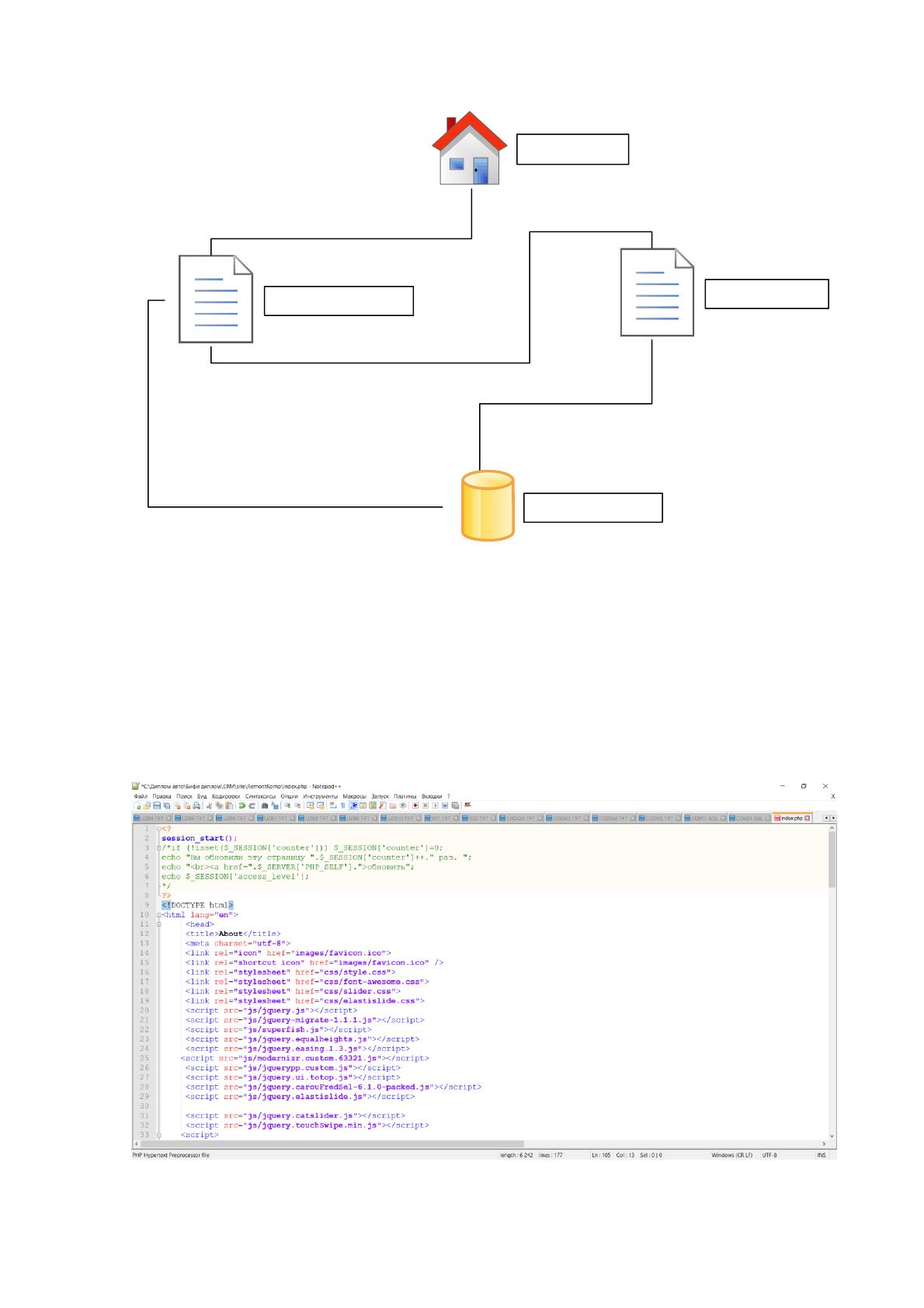
Task: Click the vertical scrollbar thumb in the editor
Action: 832,863
